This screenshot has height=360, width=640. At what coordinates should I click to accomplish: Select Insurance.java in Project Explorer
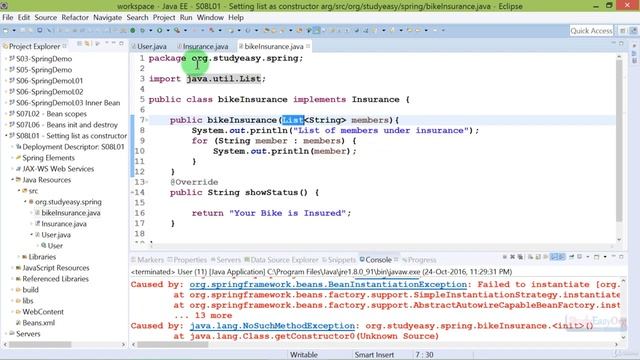pos(64,224)
